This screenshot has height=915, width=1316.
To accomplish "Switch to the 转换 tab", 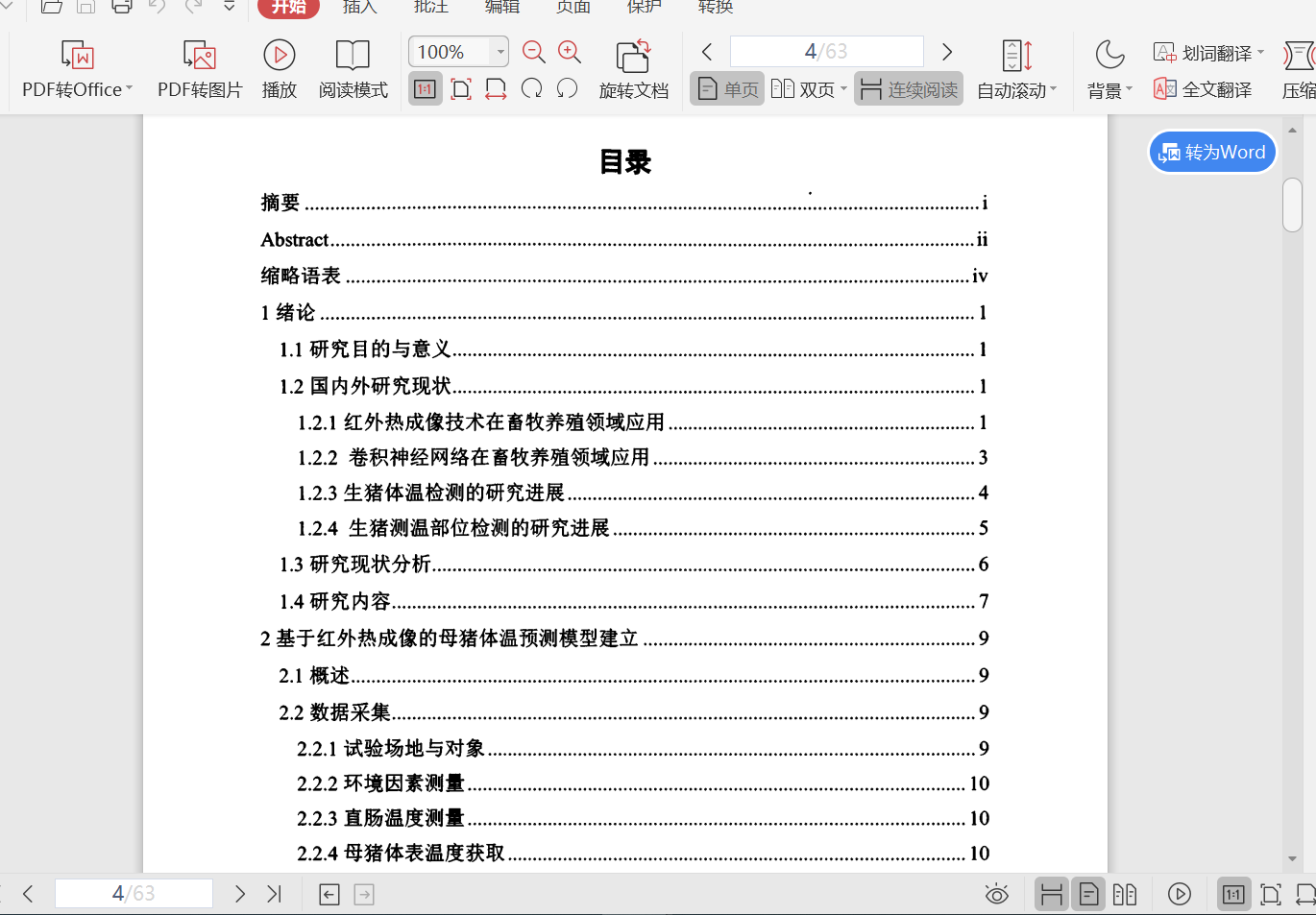I will pos(716,7).
